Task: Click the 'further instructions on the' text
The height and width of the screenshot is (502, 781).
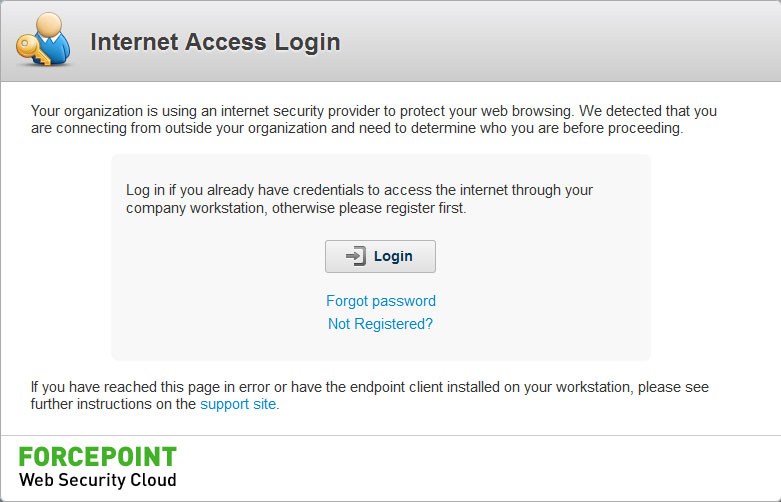Action: click(x=113, y=404)
